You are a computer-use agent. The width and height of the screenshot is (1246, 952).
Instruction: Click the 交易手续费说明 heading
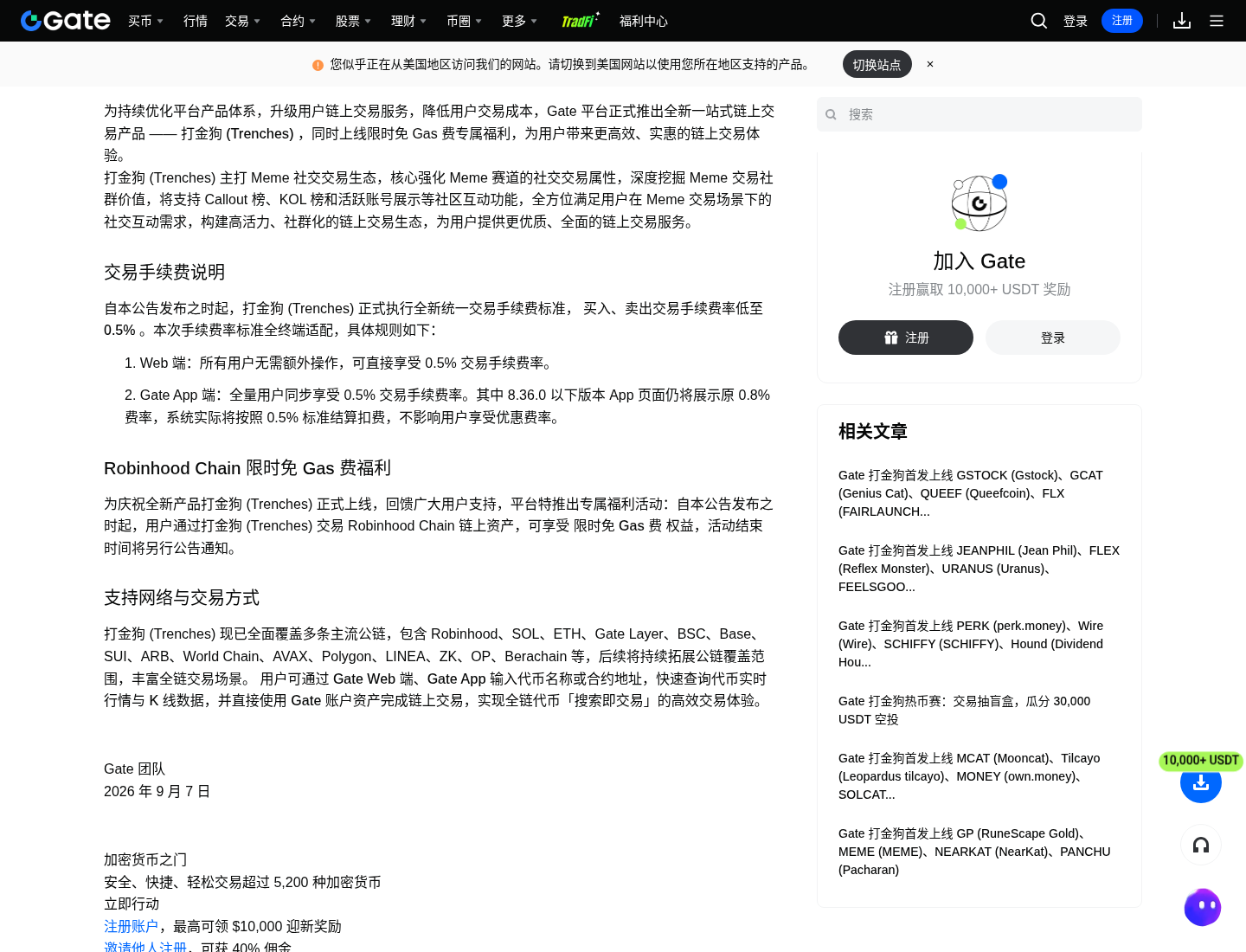[164, 272]
